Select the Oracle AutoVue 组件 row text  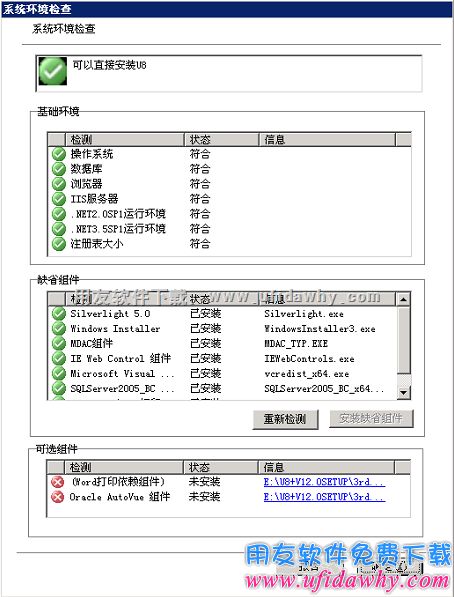coord(120,497)
